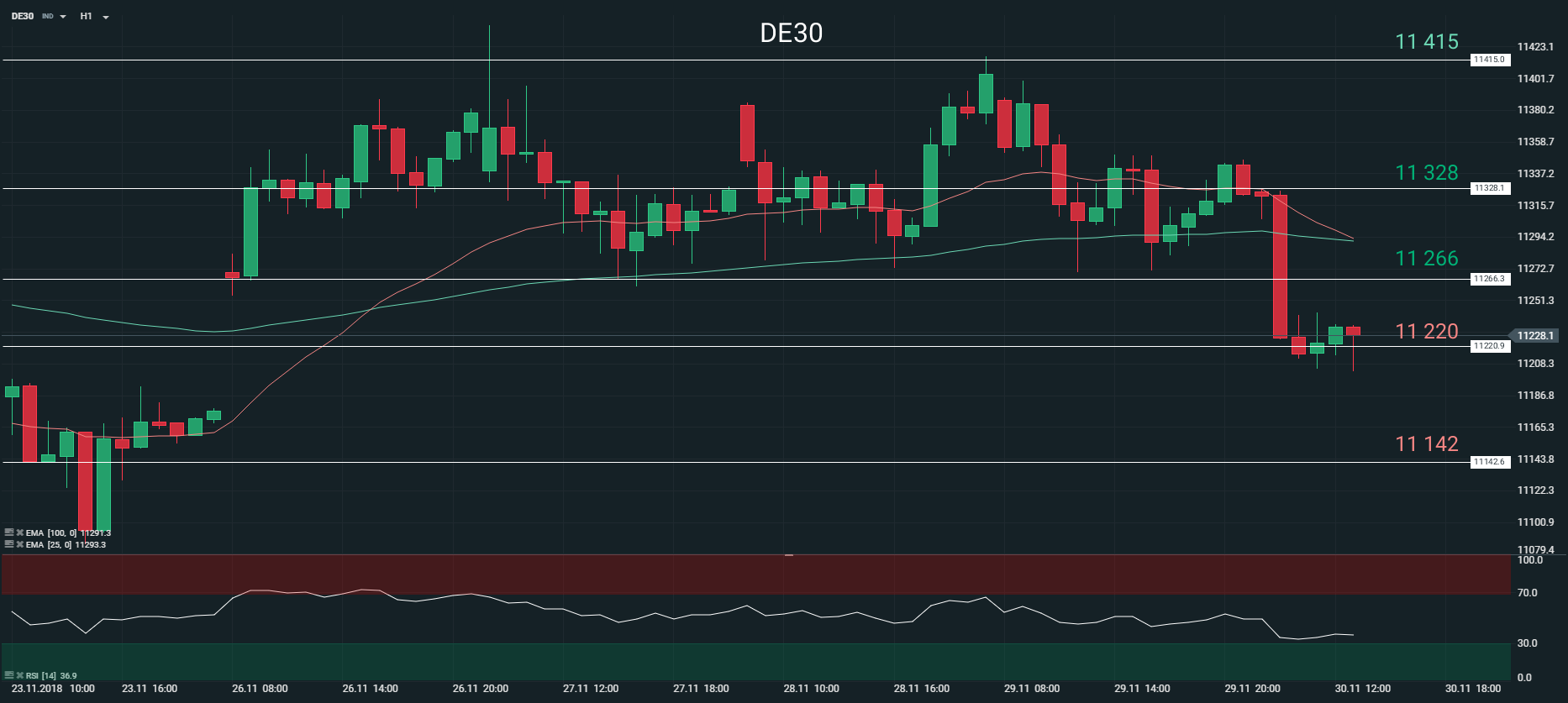The width and height of the screenshot is (1568, 703).
Task: Open settings icon for EMA 100 indicator
Action: (x=9, y=532)
